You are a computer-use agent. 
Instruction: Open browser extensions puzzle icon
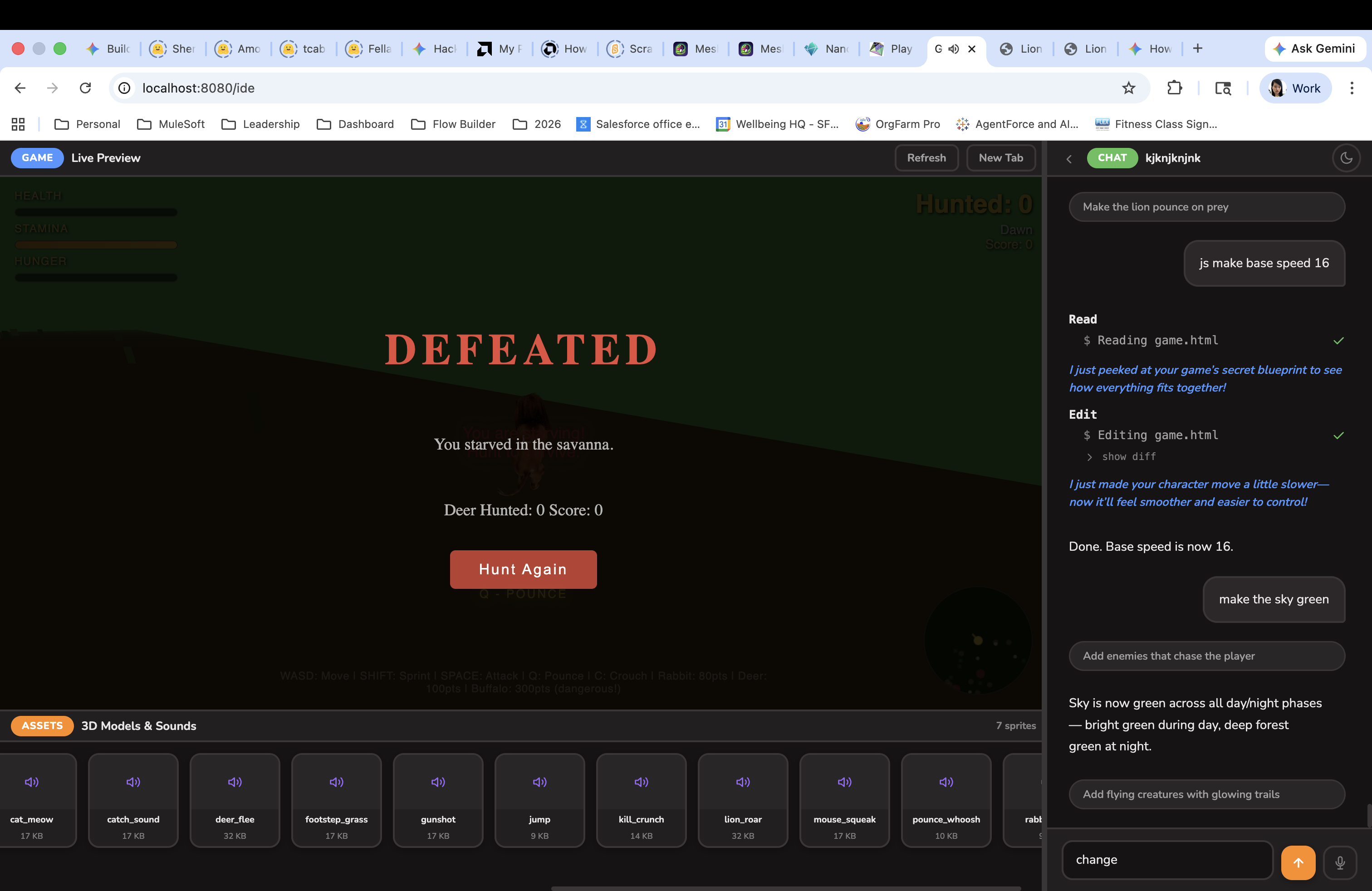coord(1174,88)
